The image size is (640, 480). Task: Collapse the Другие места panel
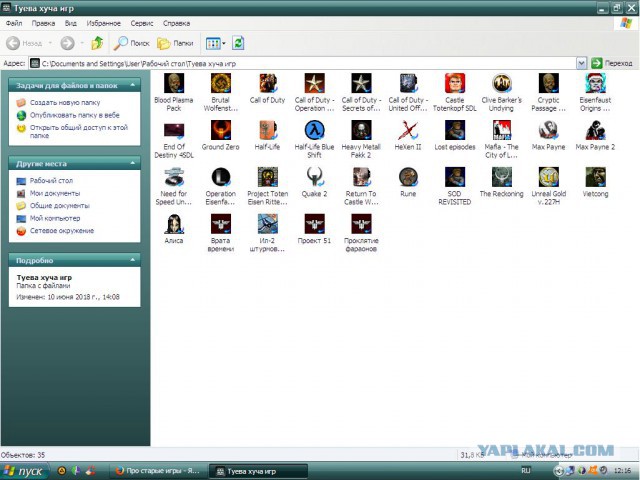[133, 163]
